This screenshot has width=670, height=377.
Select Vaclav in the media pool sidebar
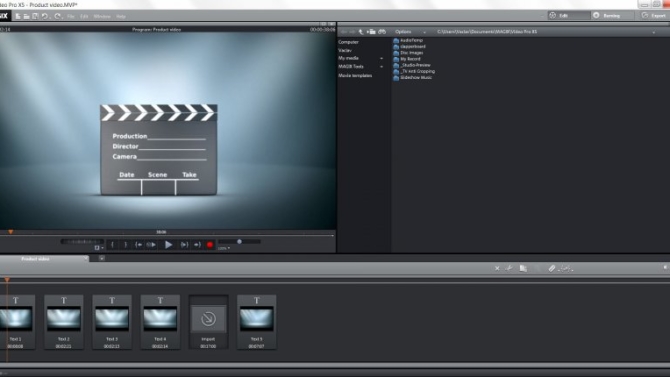pyautogui.click(x=345, y=50)
